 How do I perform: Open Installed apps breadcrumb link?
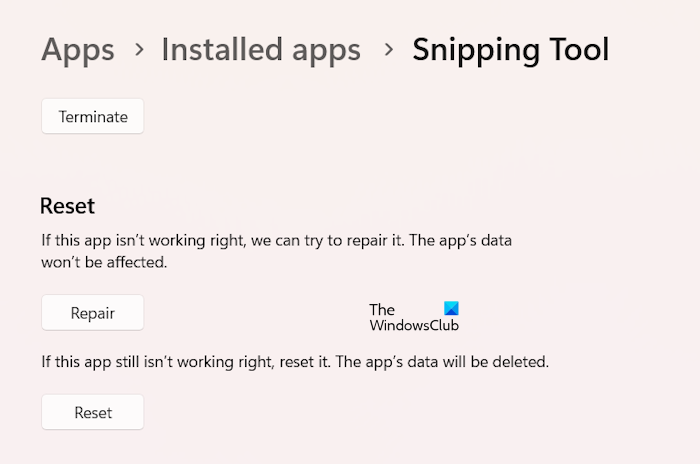tap(261, 49)
